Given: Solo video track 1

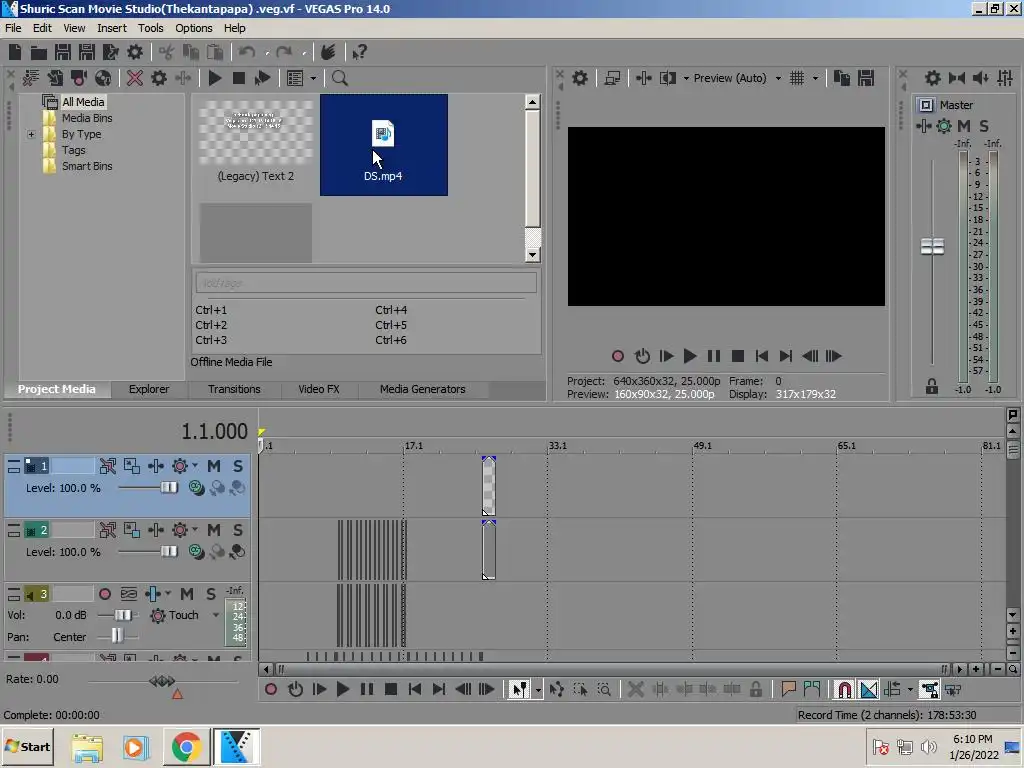Looking at the screenshot, I should click(x=238, y=466).
